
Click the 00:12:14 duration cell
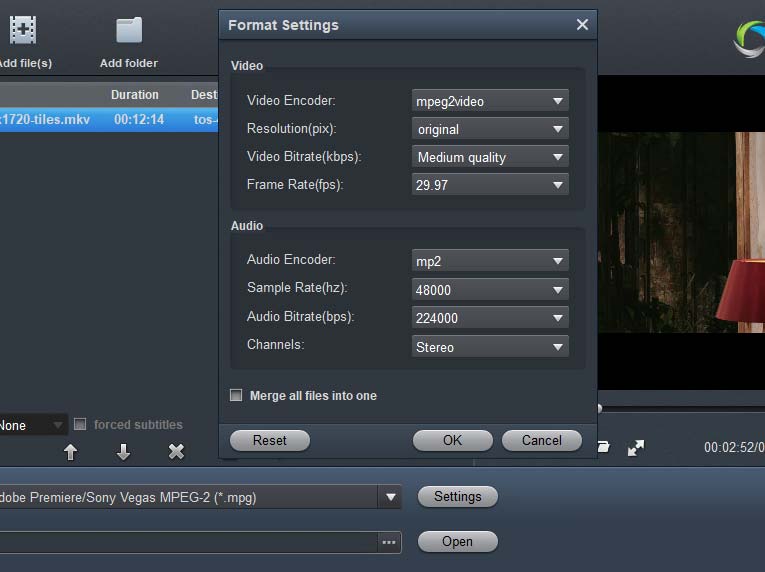[x=139, y=119]
